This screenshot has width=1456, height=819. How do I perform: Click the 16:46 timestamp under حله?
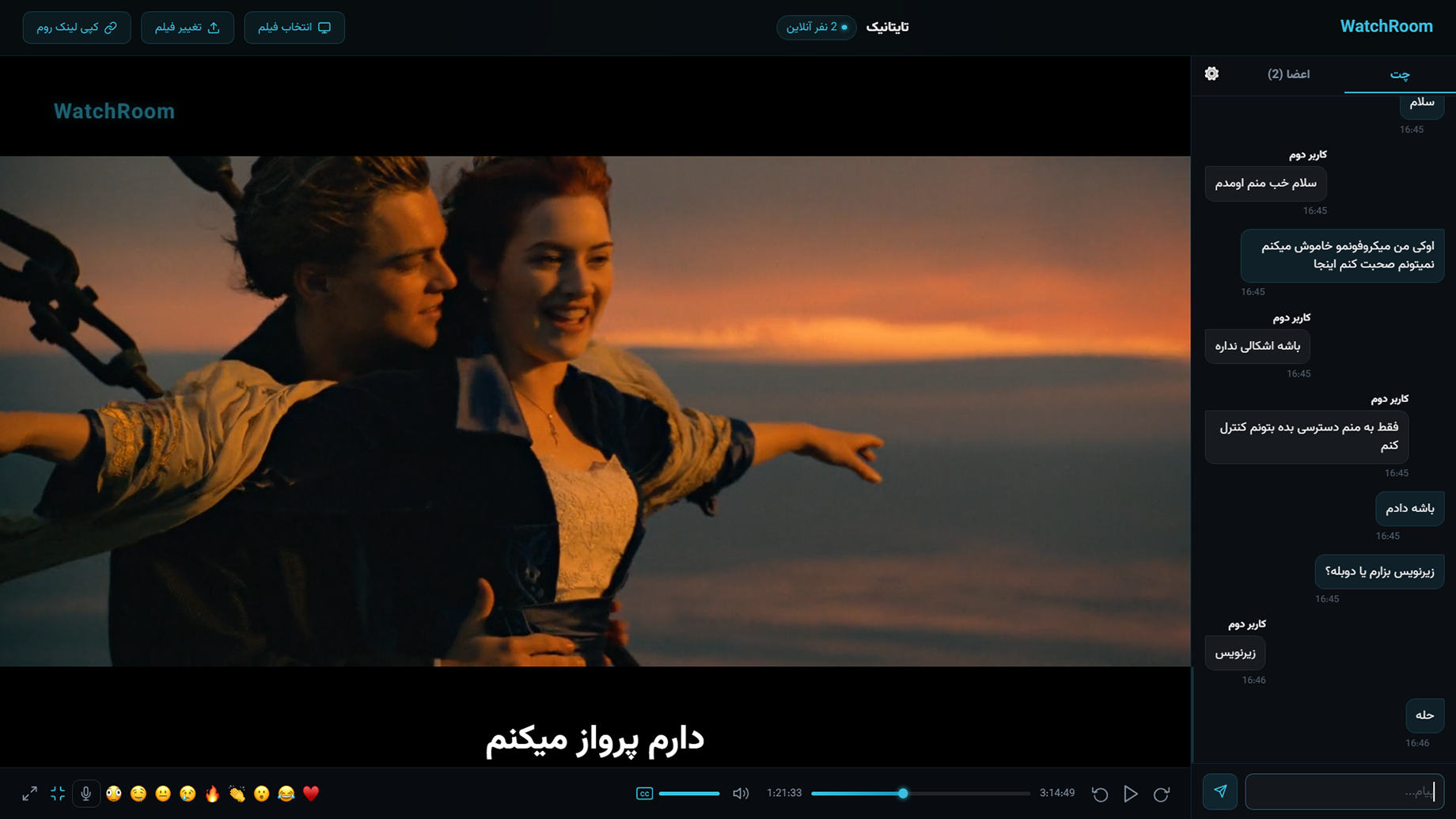[1417, 743]
